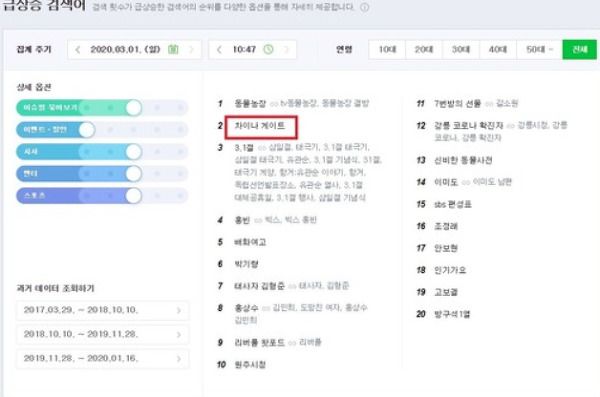Open rank 18 keyword 인기가요
The width and height of the screenshot is (600, 397).
[x=450, y=270]
